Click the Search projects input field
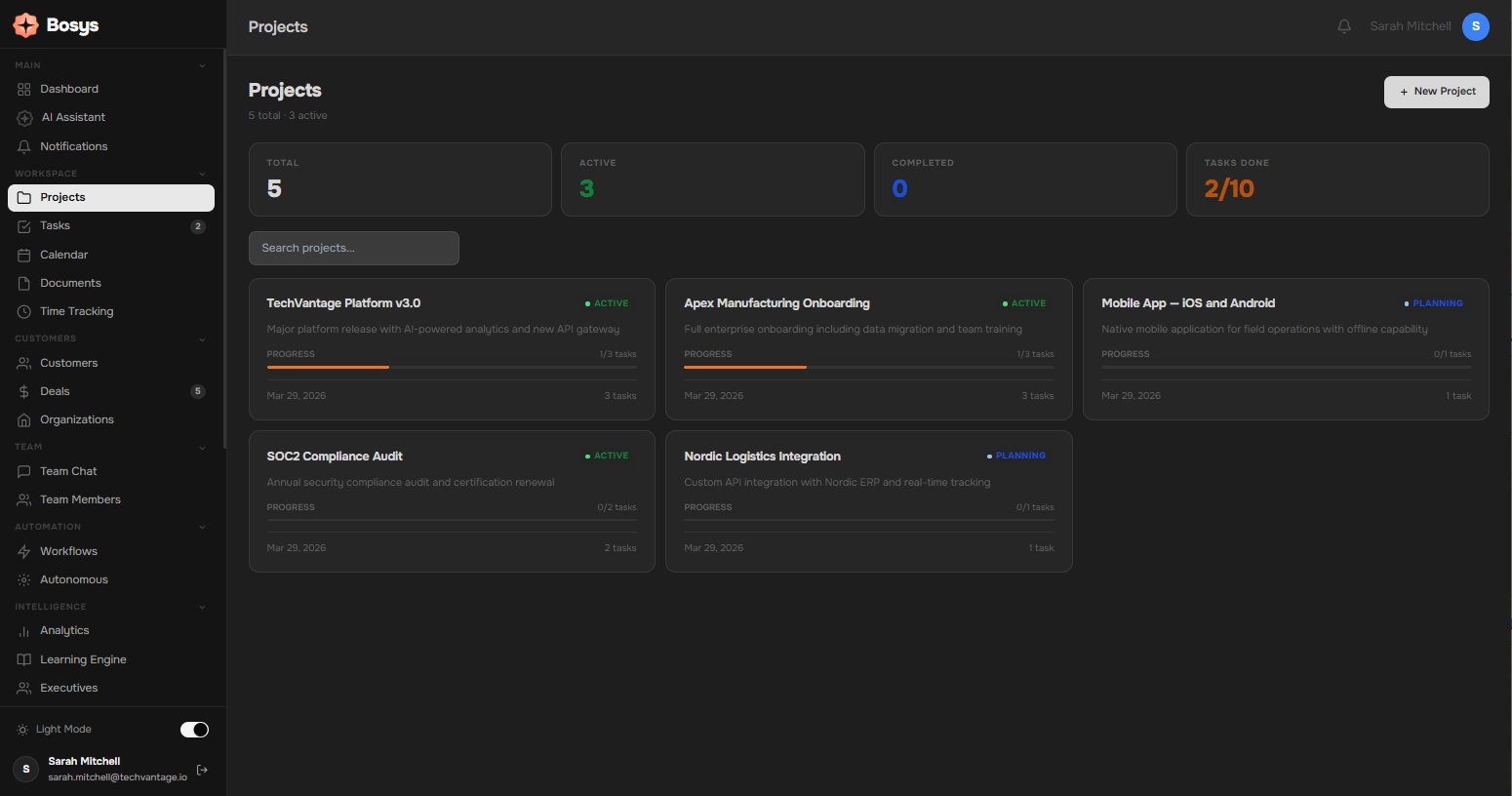The image size is (1512, 796). tap(353, 248)
